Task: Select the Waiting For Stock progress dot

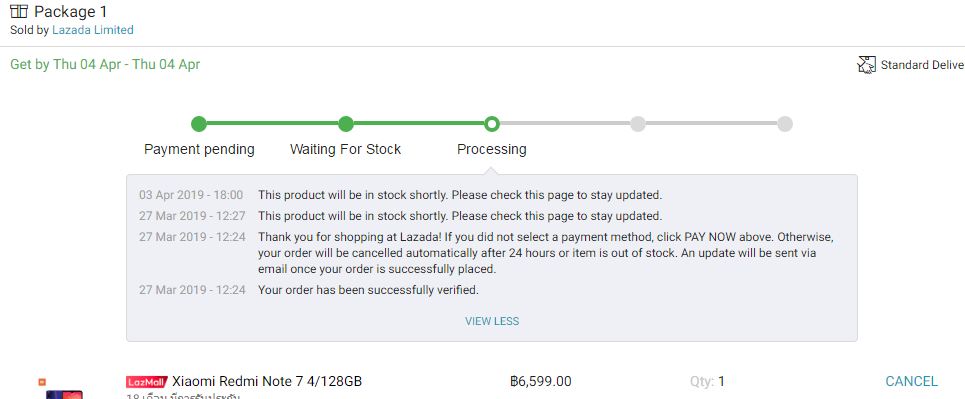Action: click(345, 124)
